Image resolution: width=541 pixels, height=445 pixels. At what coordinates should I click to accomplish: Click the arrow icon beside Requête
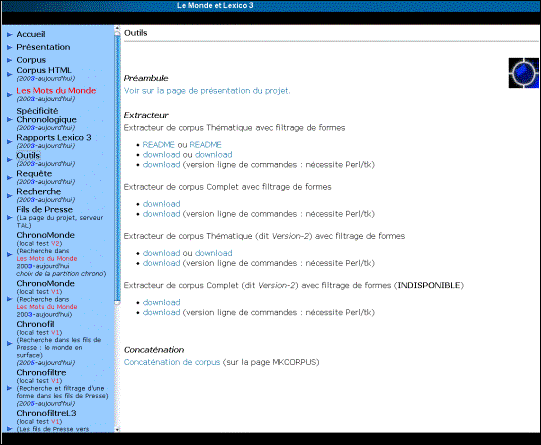pos(10,178)
